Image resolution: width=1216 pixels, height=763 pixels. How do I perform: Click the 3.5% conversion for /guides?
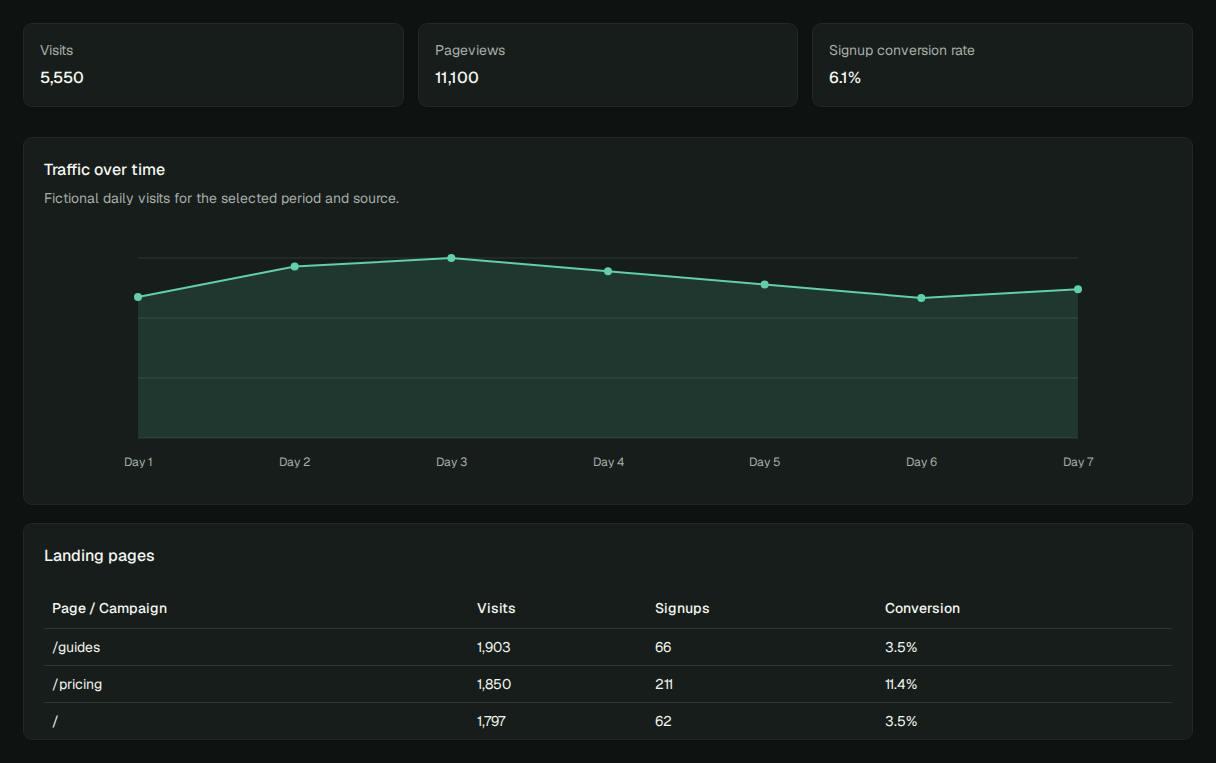coord(901,647)
